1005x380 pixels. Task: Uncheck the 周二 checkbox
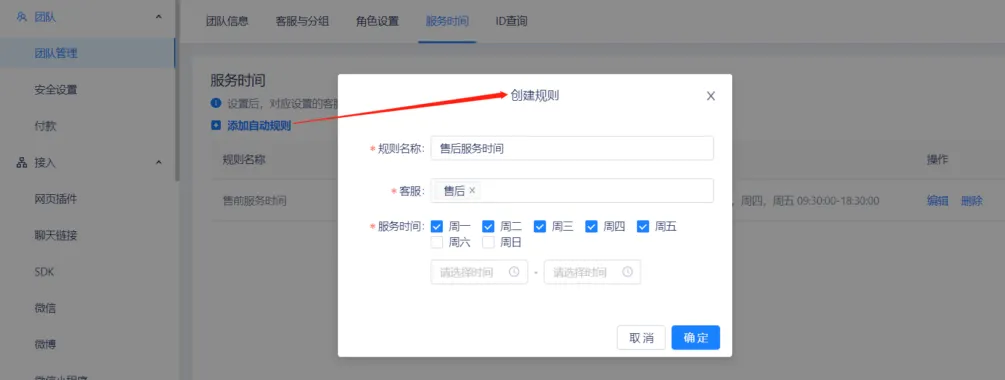coord(488,226)
